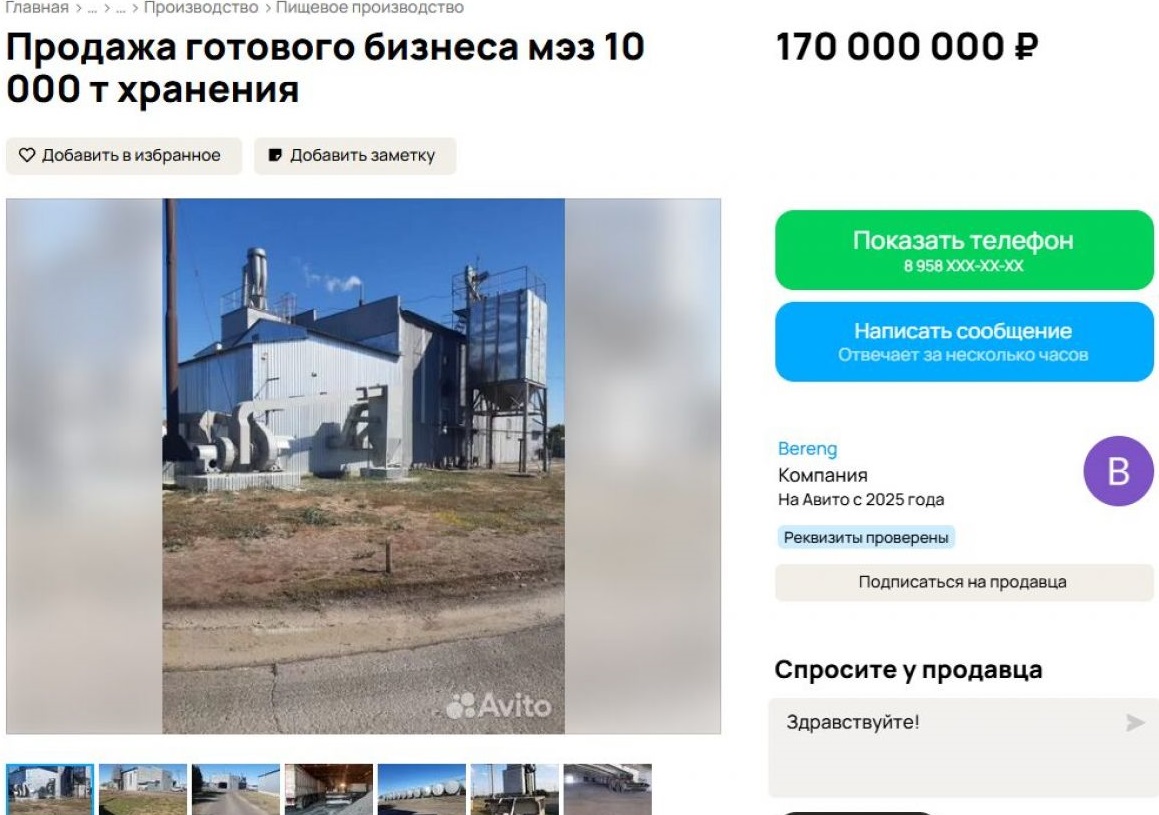The image size is (1159, 815).
Task: Open Пищевое производство breadcrumb
Action: 370,8
